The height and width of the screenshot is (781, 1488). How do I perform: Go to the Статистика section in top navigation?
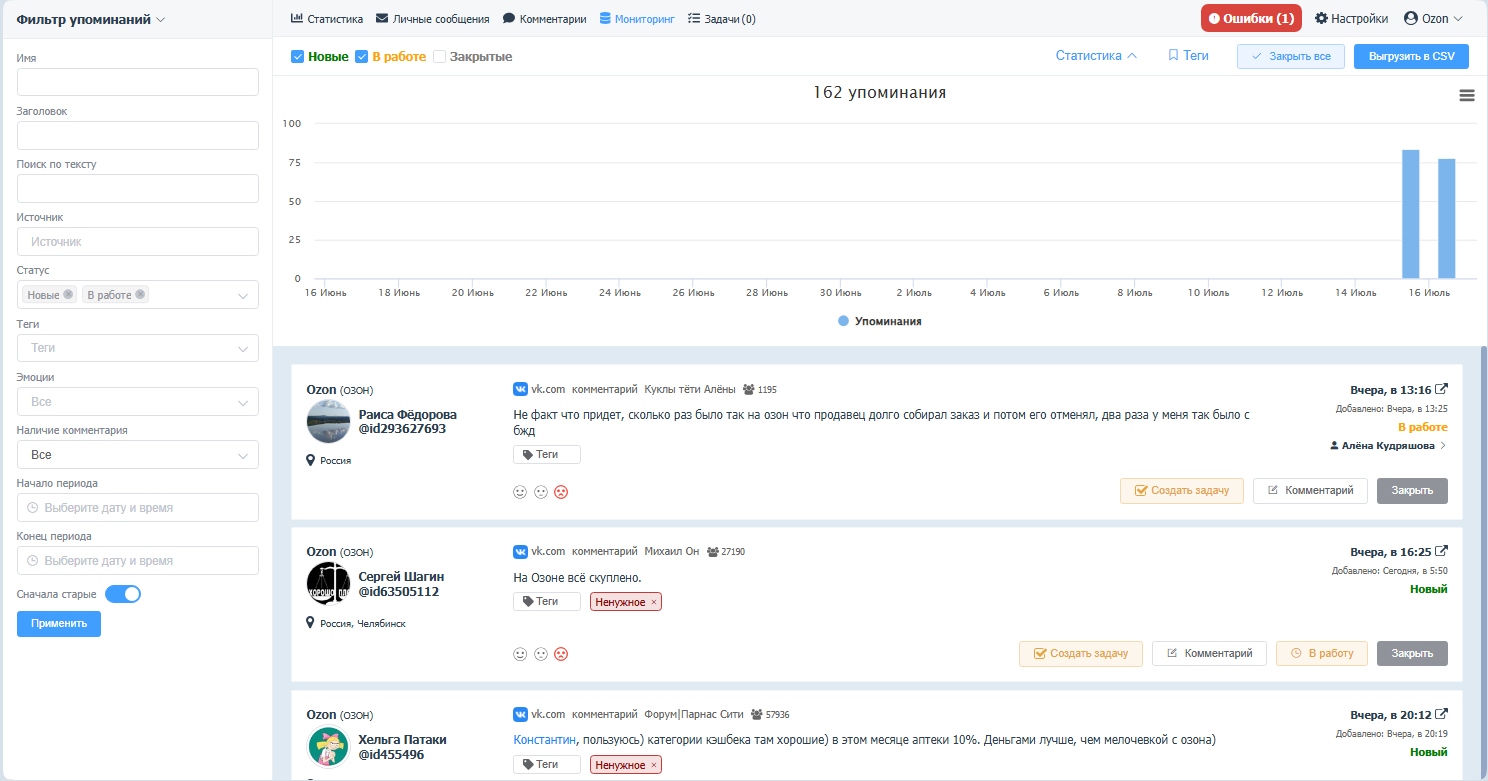point(327,19)
